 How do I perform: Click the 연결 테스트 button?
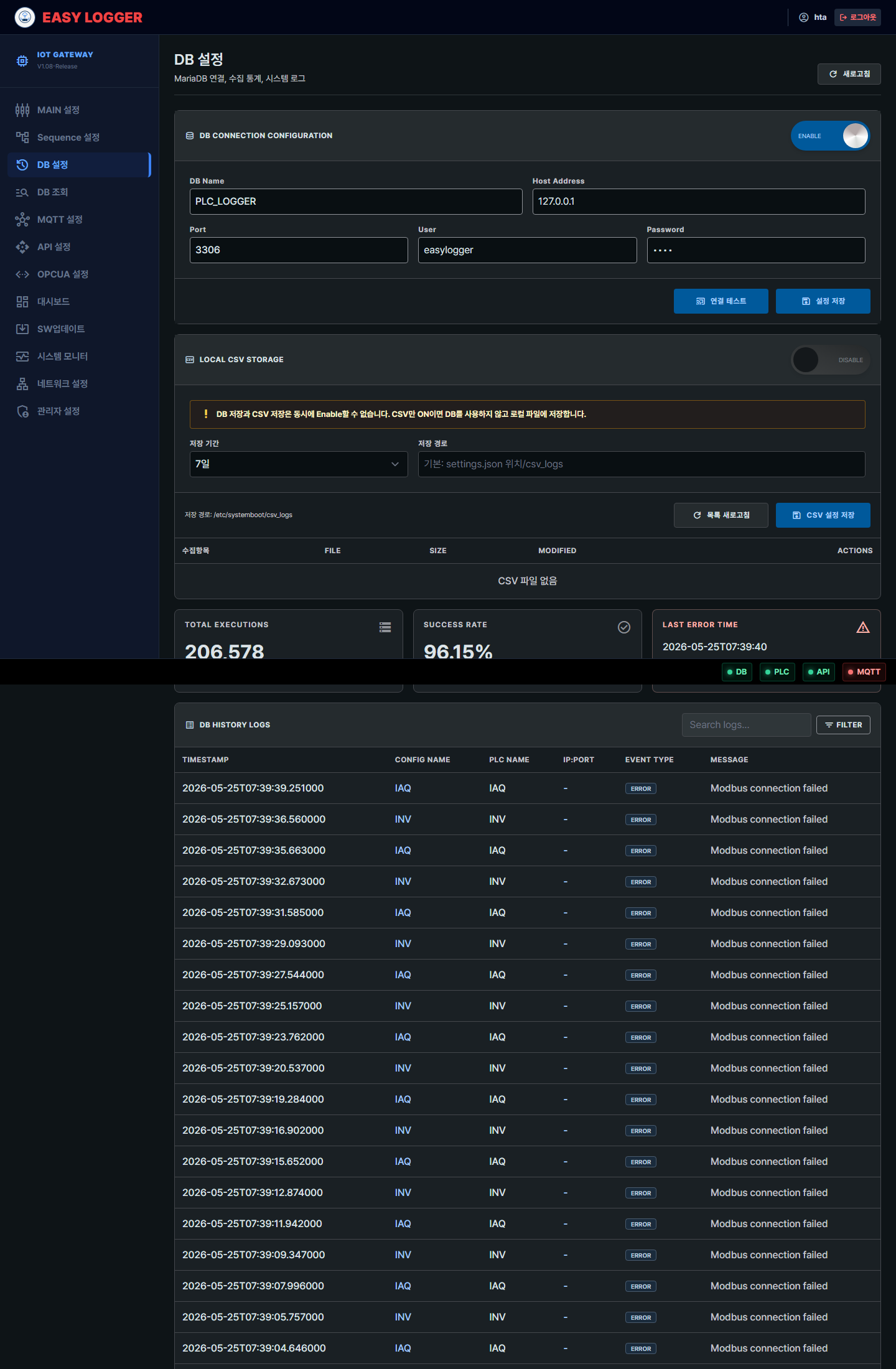[721, 301]
